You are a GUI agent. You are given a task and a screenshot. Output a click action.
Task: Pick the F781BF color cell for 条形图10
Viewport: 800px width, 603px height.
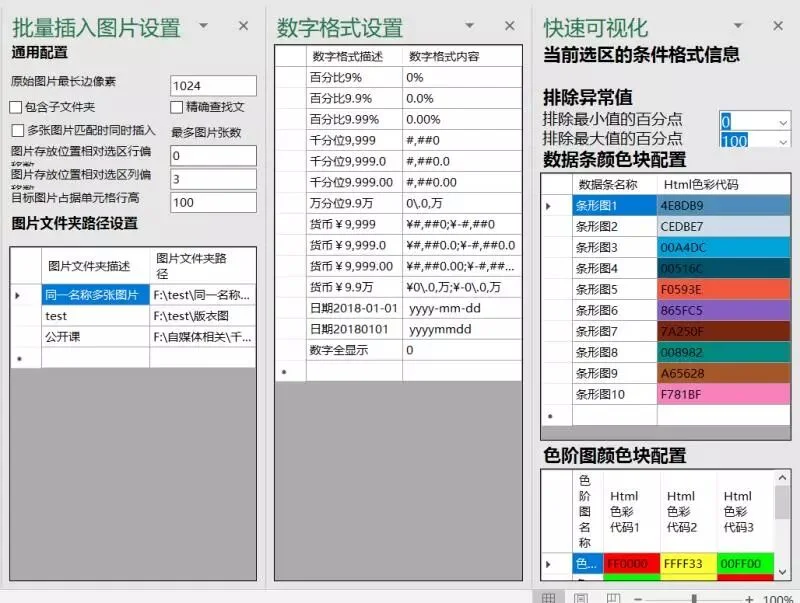click(724, 394)
